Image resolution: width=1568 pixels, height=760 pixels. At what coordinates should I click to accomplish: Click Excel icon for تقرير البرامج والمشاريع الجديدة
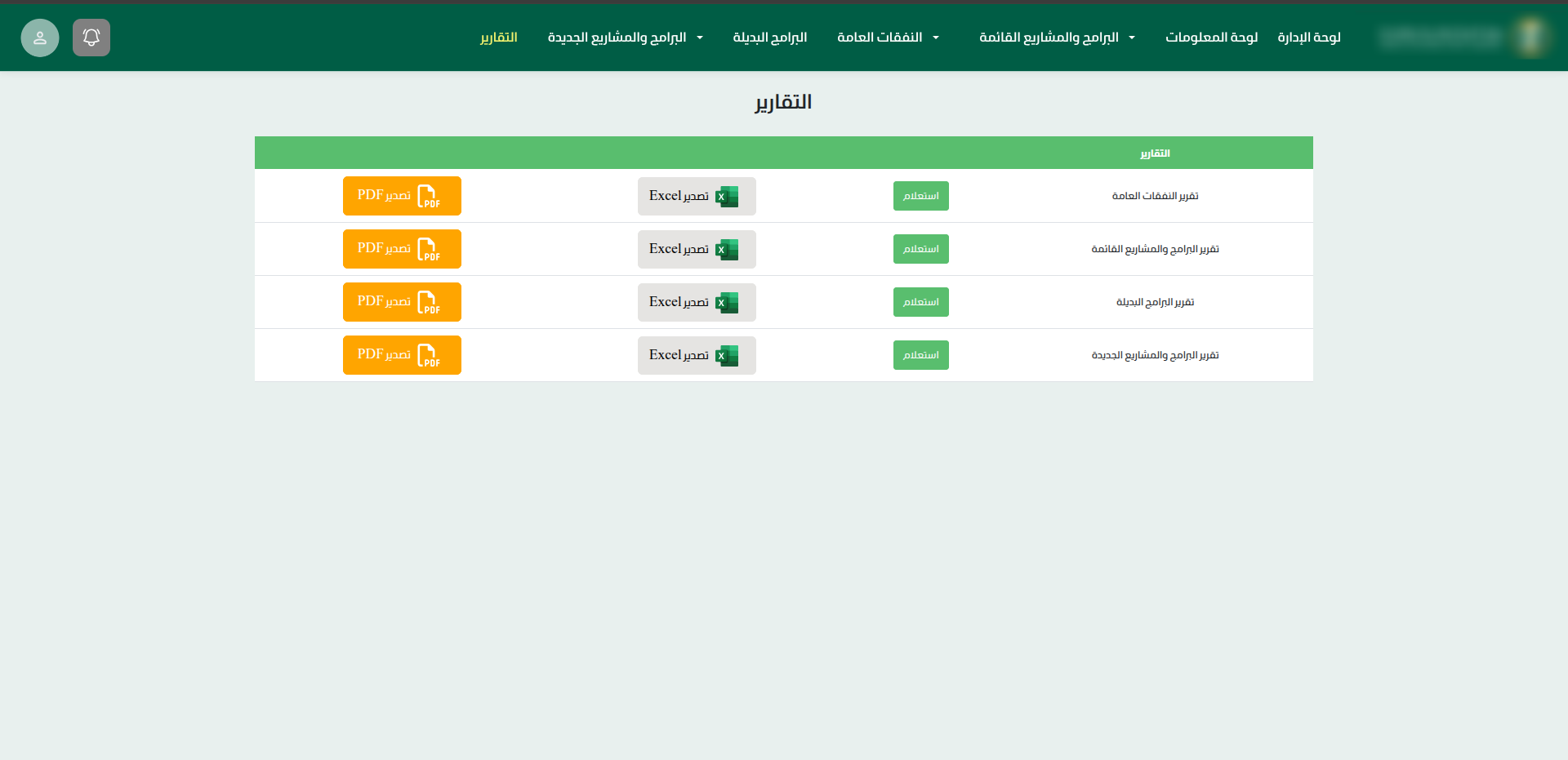(x=726, y=356)
